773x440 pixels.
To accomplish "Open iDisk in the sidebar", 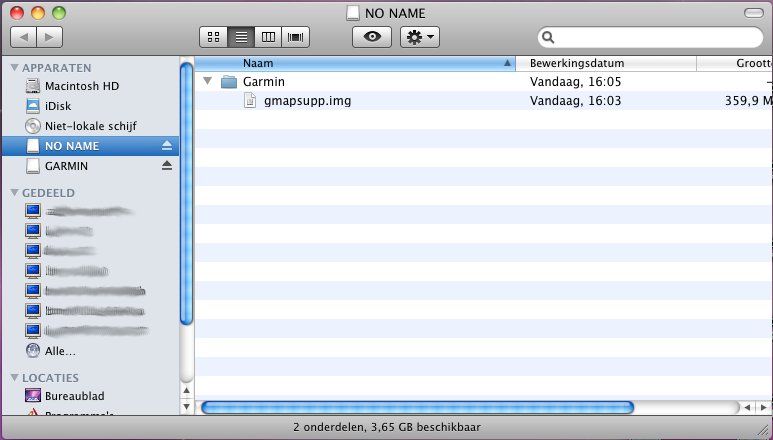I will tap(58, 106).
